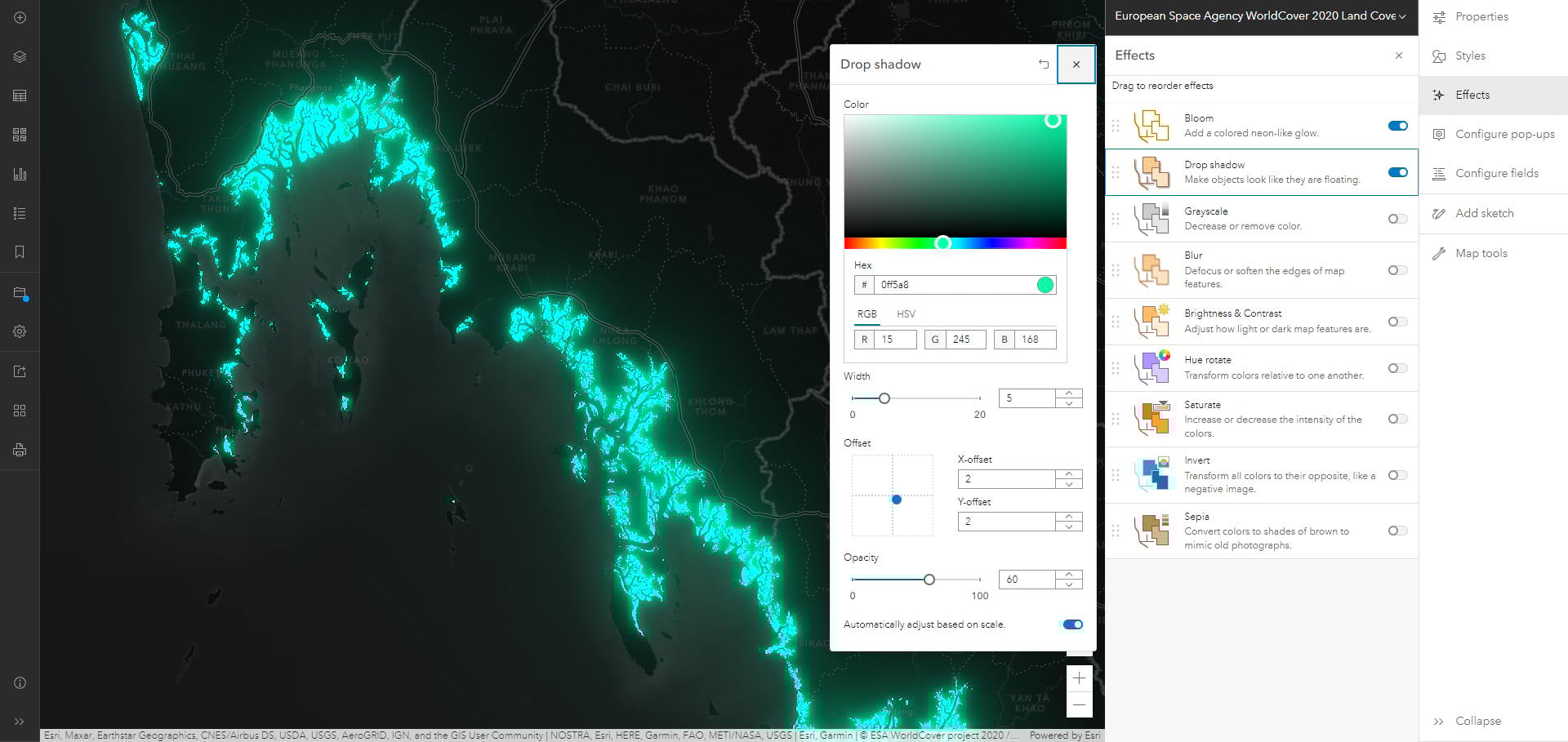Turn off the Bloom effect toggle
Viewport: 1568px width, 742px height.
[1398, 126]
